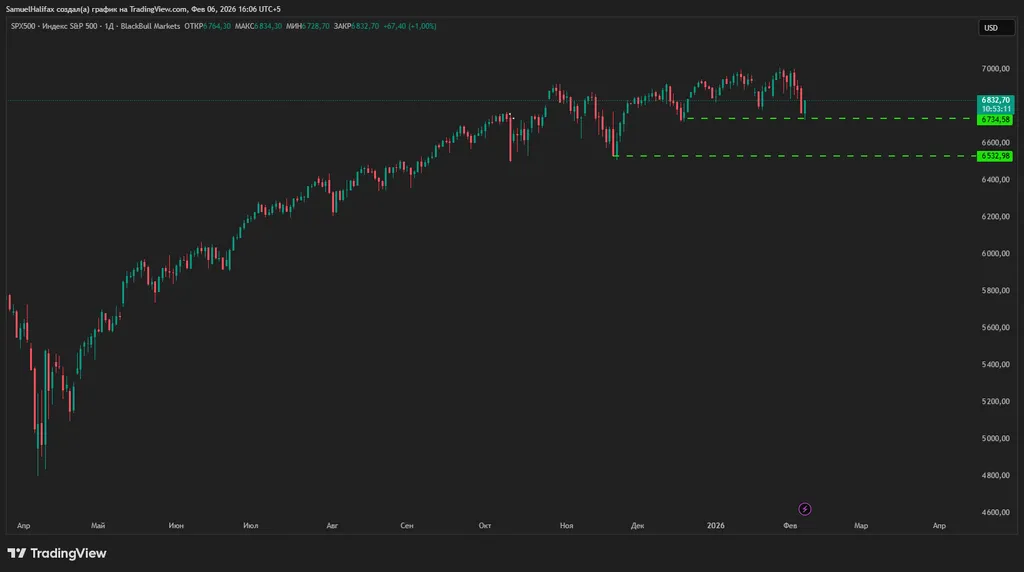Click the SPX500 symbol name in legend
Screen dimensions: 1024x572
coord(23,26)
